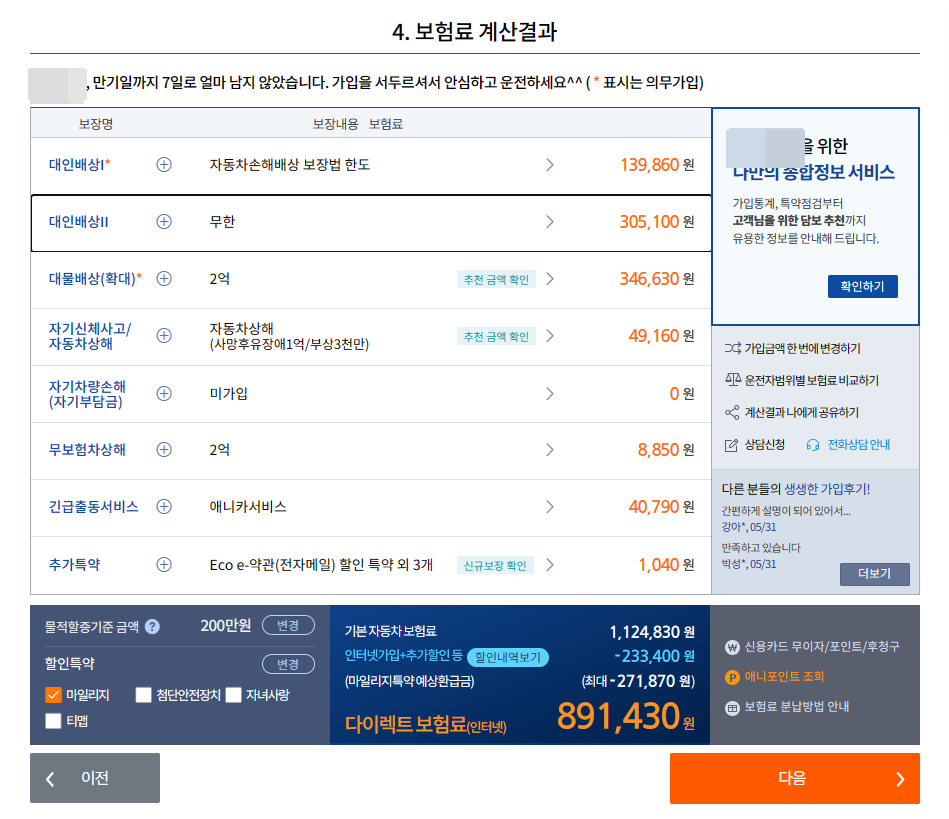Image resolution: width=949 pixels, height=819 pixels.
Task: Click 추가특약 coverage name
Action: click(74, 564)
